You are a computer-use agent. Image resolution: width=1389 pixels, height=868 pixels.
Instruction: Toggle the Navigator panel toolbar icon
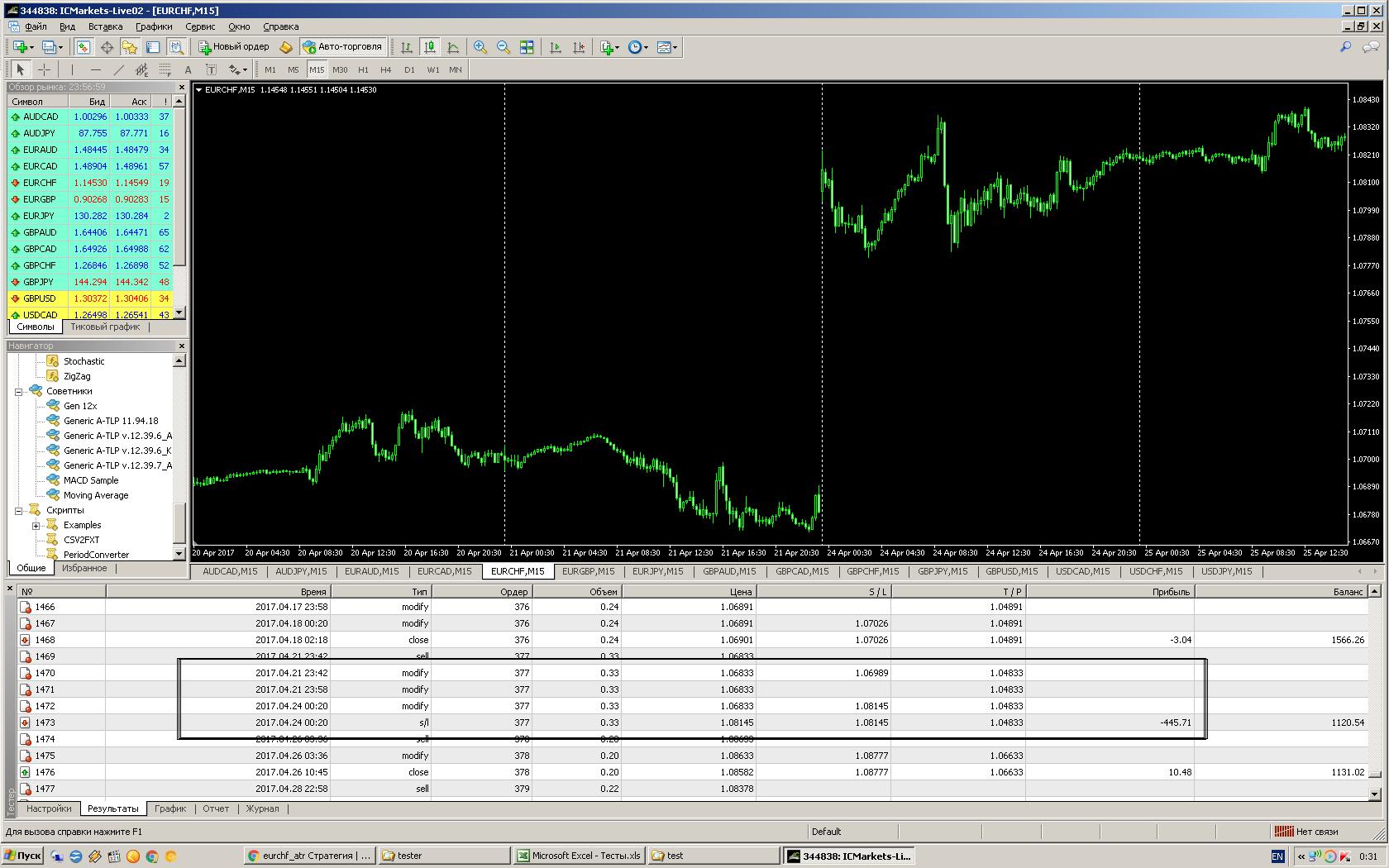[x=130, y=47]
